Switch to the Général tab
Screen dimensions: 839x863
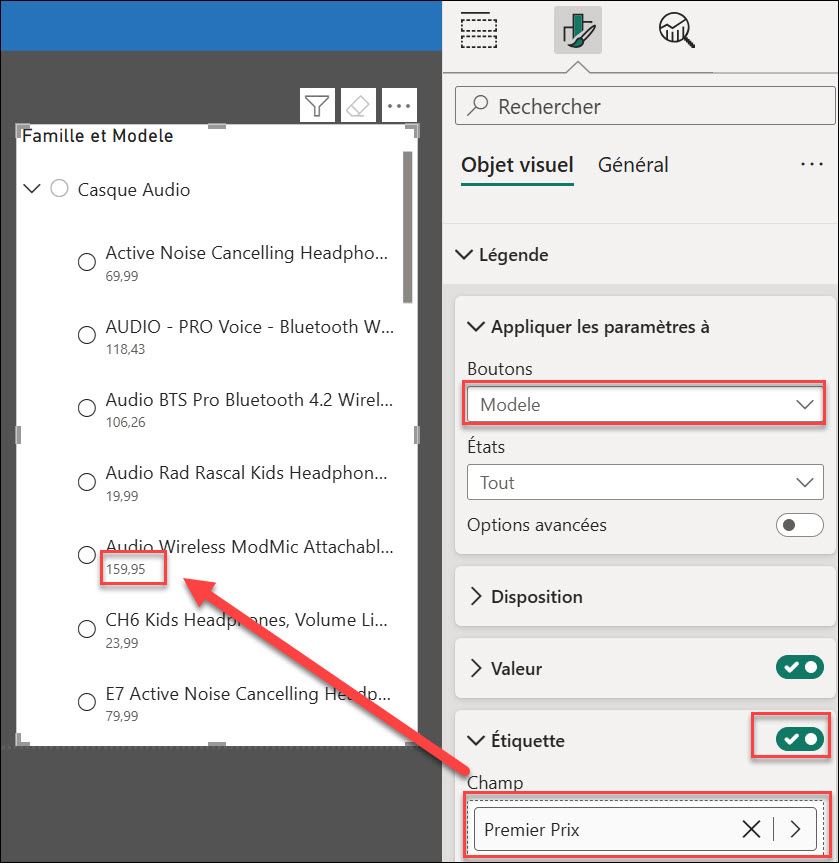pos(633,165)
